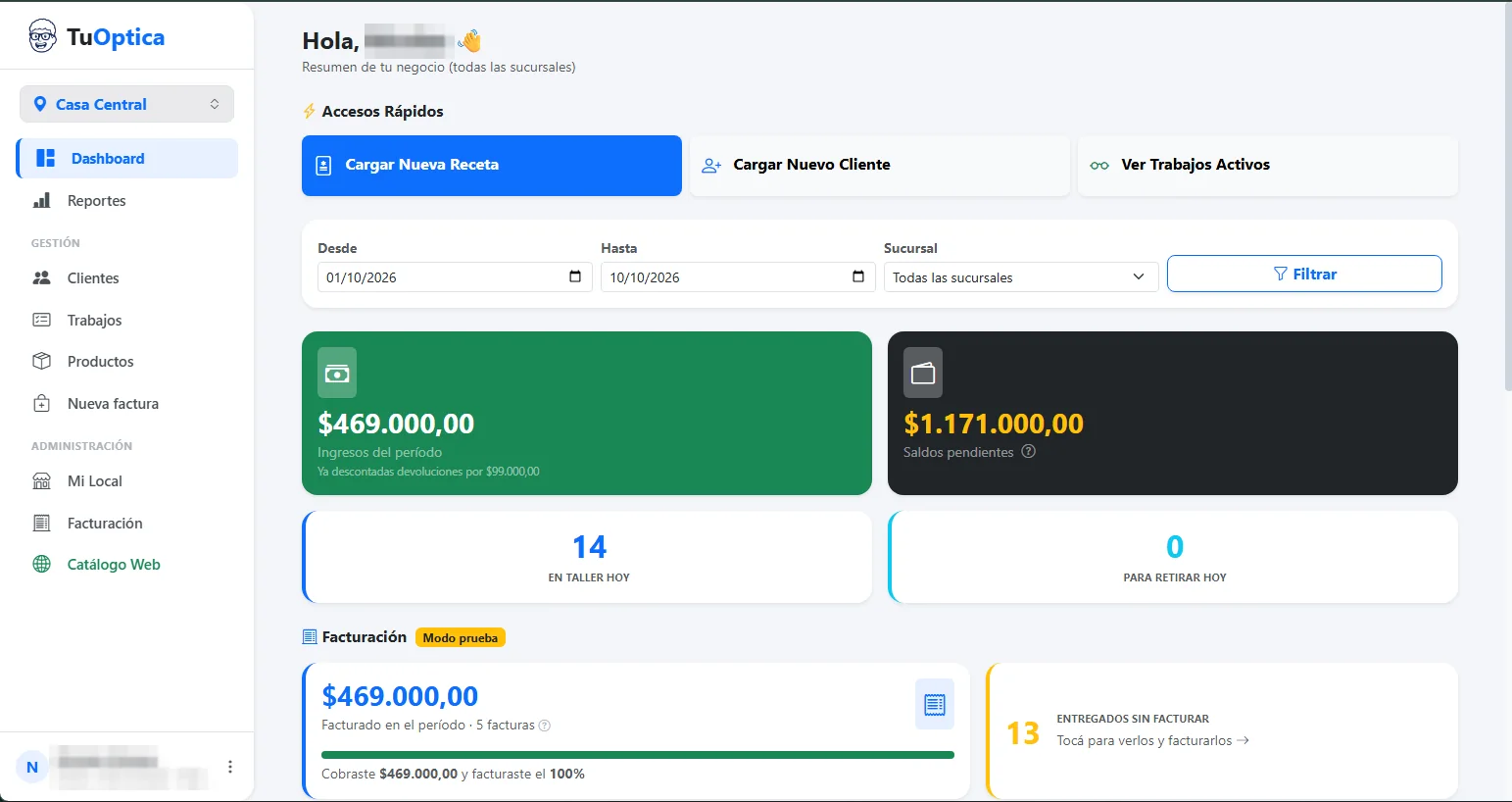This screenshot has width=1512, height=802.
Task: Click the Trabajos list icon
Action: pyautogui.click(x=42, y=320)
